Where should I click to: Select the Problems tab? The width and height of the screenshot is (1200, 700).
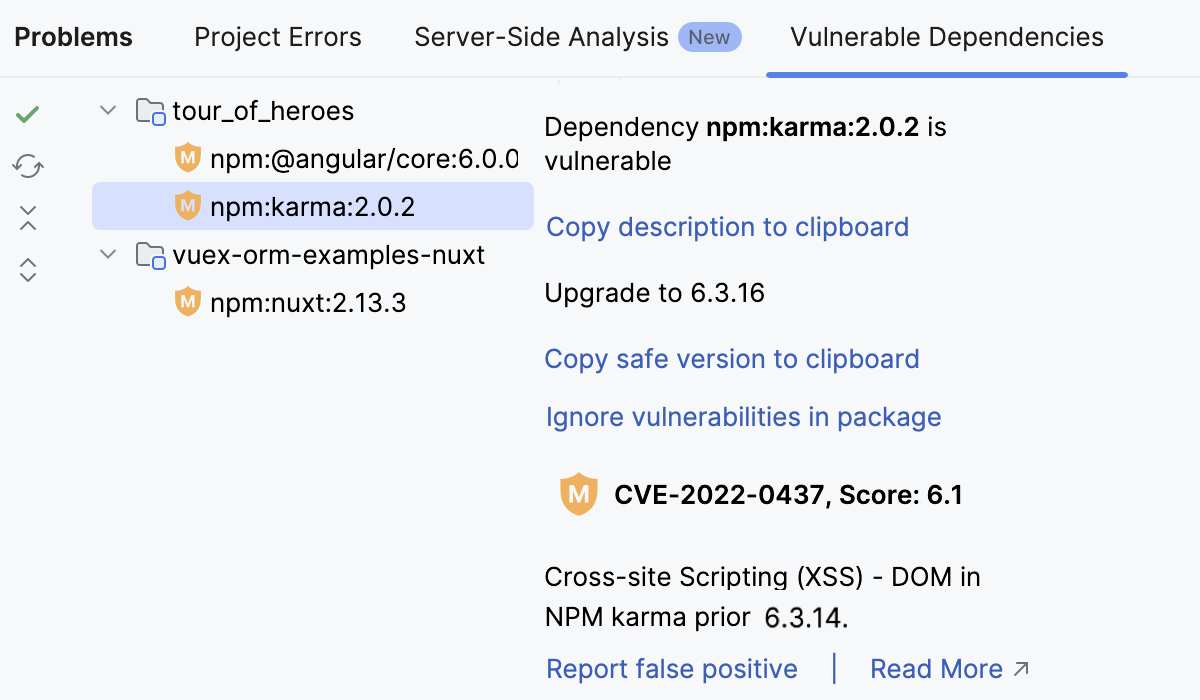(x=72, y=37)
